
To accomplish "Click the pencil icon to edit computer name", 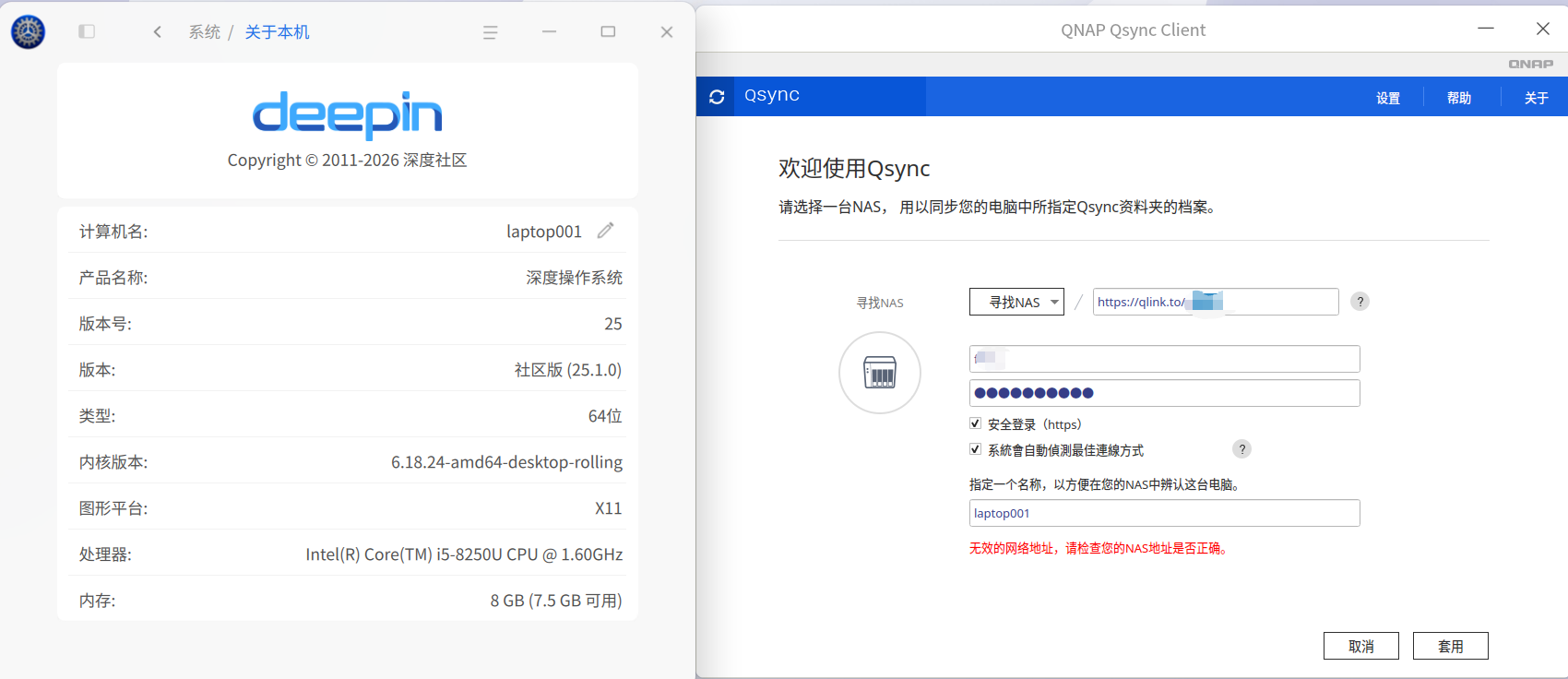I will click(x=605, y=231).
